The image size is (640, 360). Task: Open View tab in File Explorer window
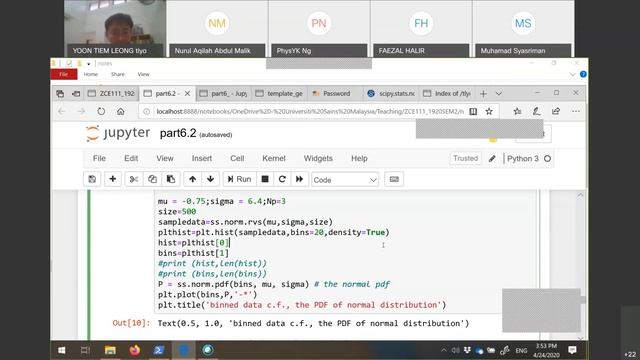[x=143, y=74]
